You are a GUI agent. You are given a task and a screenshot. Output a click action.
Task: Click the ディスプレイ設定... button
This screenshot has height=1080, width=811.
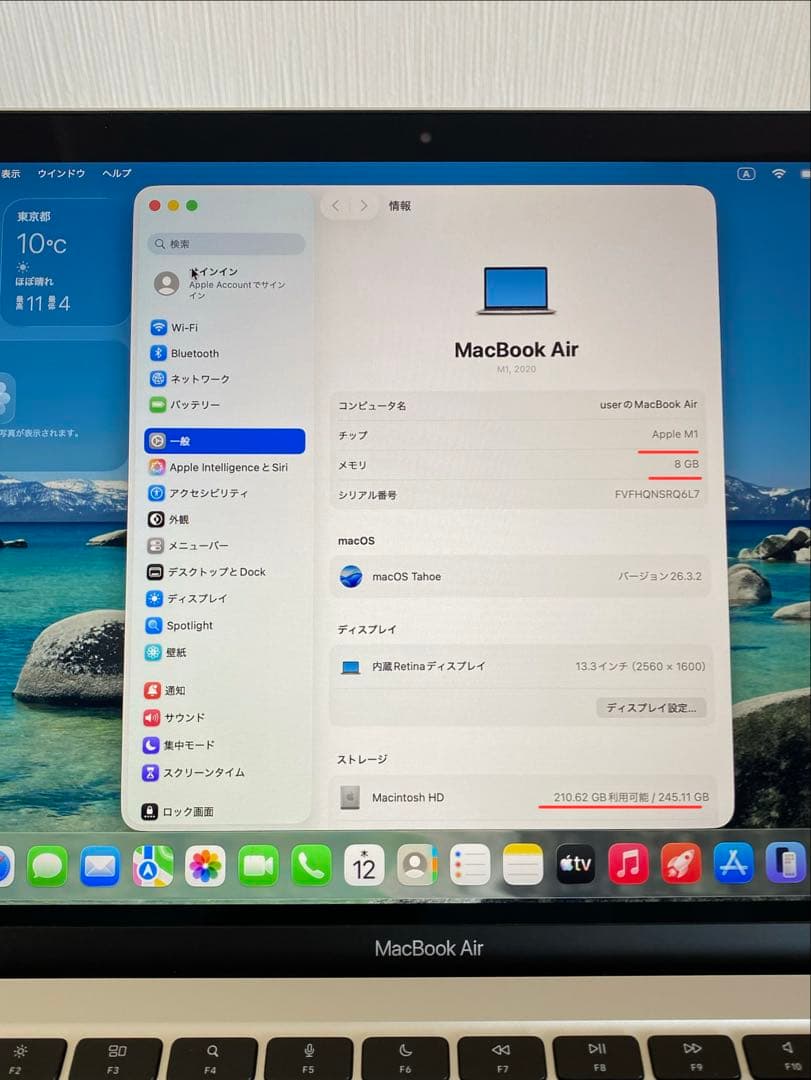click(651, 707)
